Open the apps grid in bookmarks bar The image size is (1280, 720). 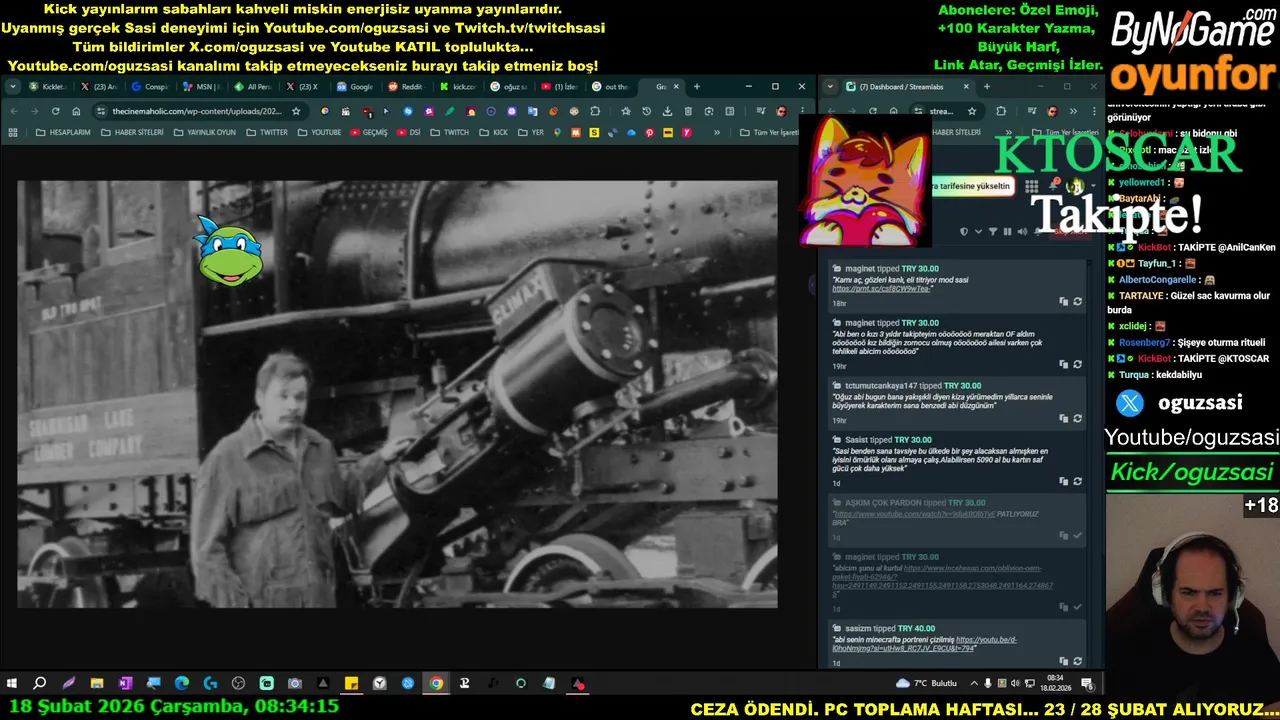[13, 132]
